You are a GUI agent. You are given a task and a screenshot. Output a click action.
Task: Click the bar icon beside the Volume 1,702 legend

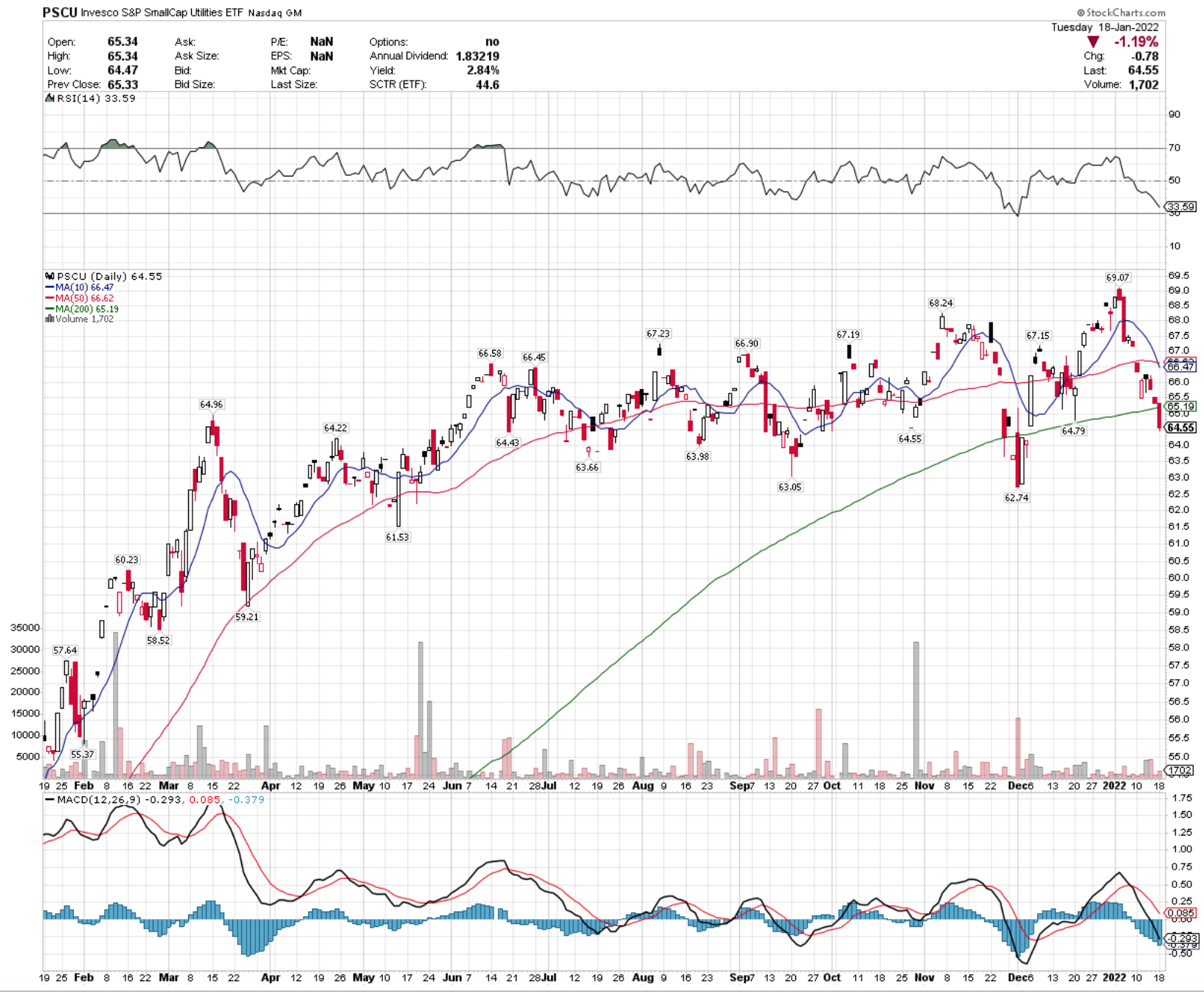tap(50, 319)
